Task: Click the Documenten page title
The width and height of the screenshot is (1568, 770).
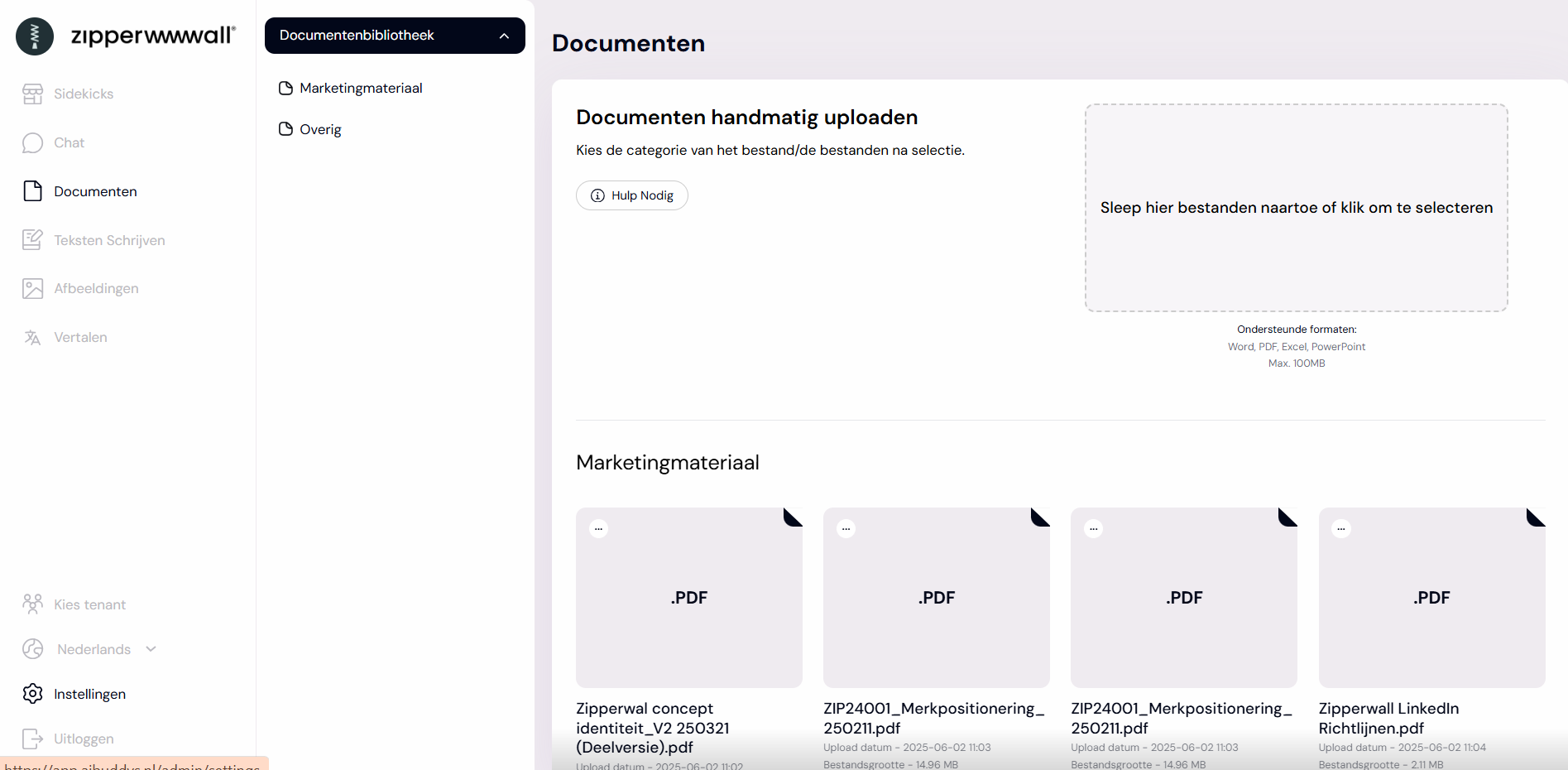Action: pos(628,43)
